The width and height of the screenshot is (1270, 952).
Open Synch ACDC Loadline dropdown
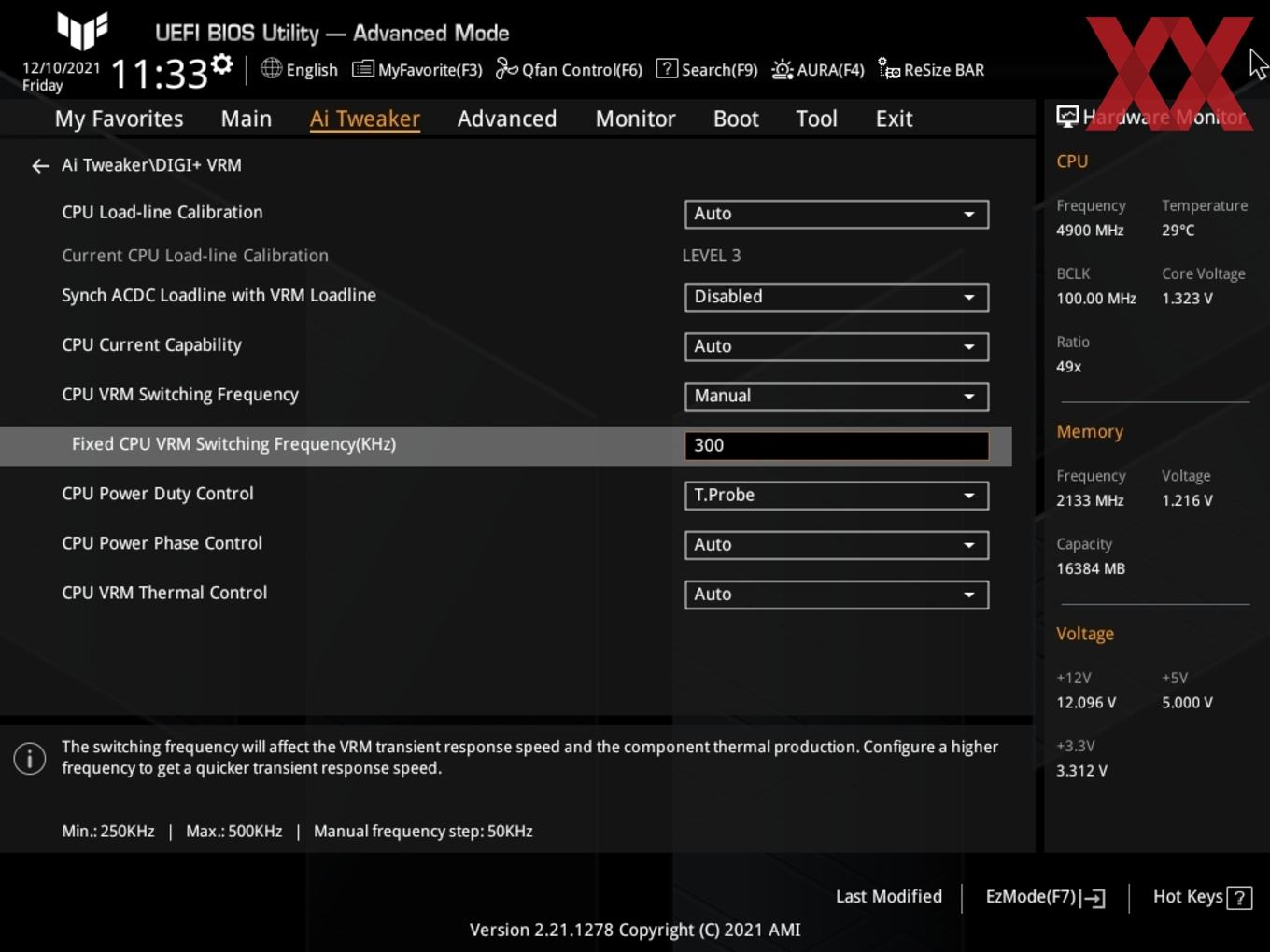837,297
